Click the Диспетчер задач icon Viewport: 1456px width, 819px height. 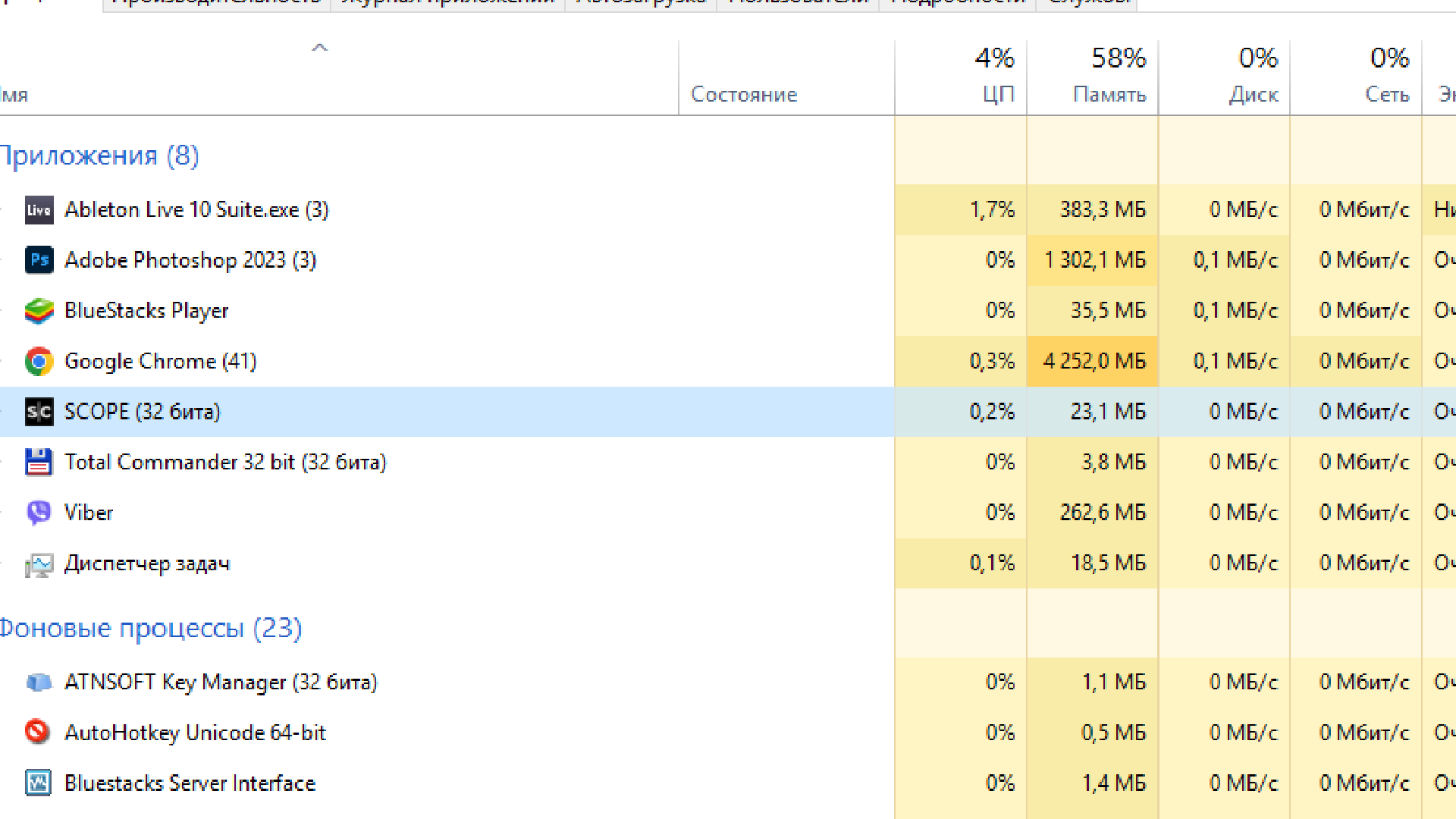[x=39, y=563]
